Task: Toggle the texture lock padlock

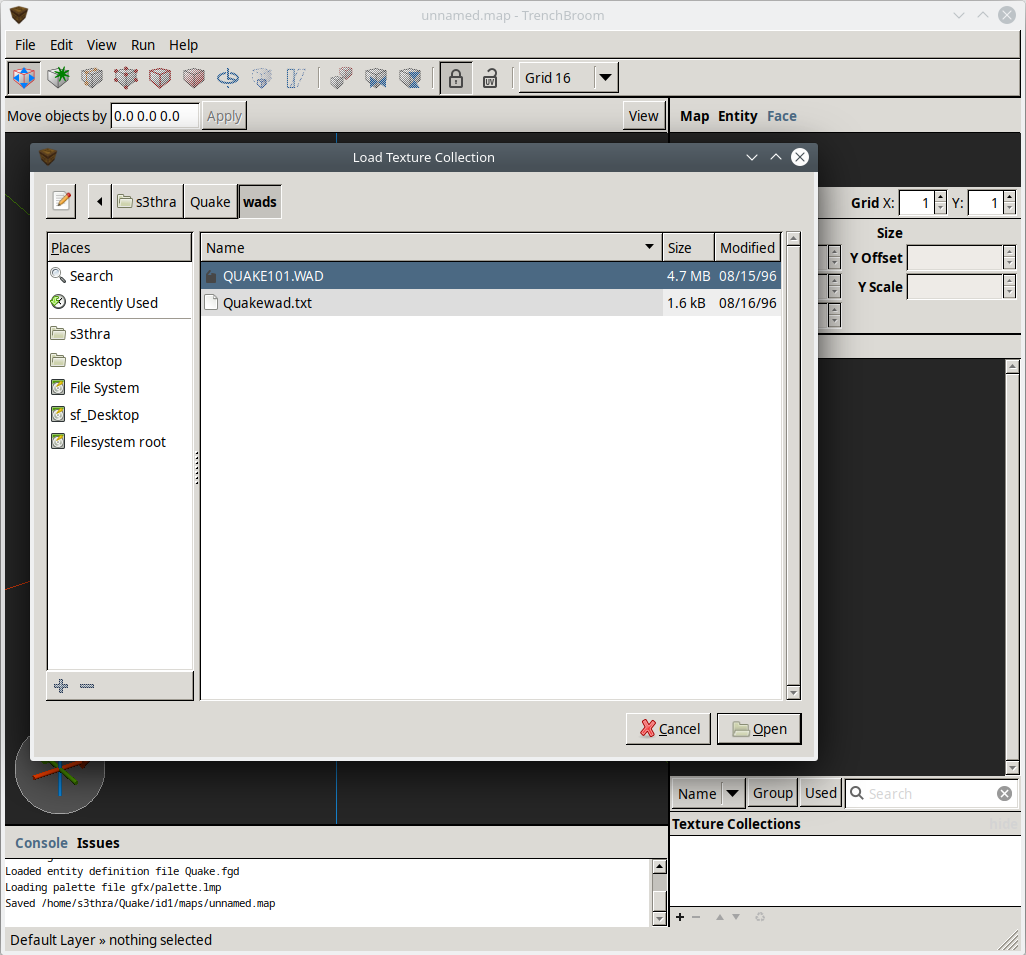Action: pos(456,78)
